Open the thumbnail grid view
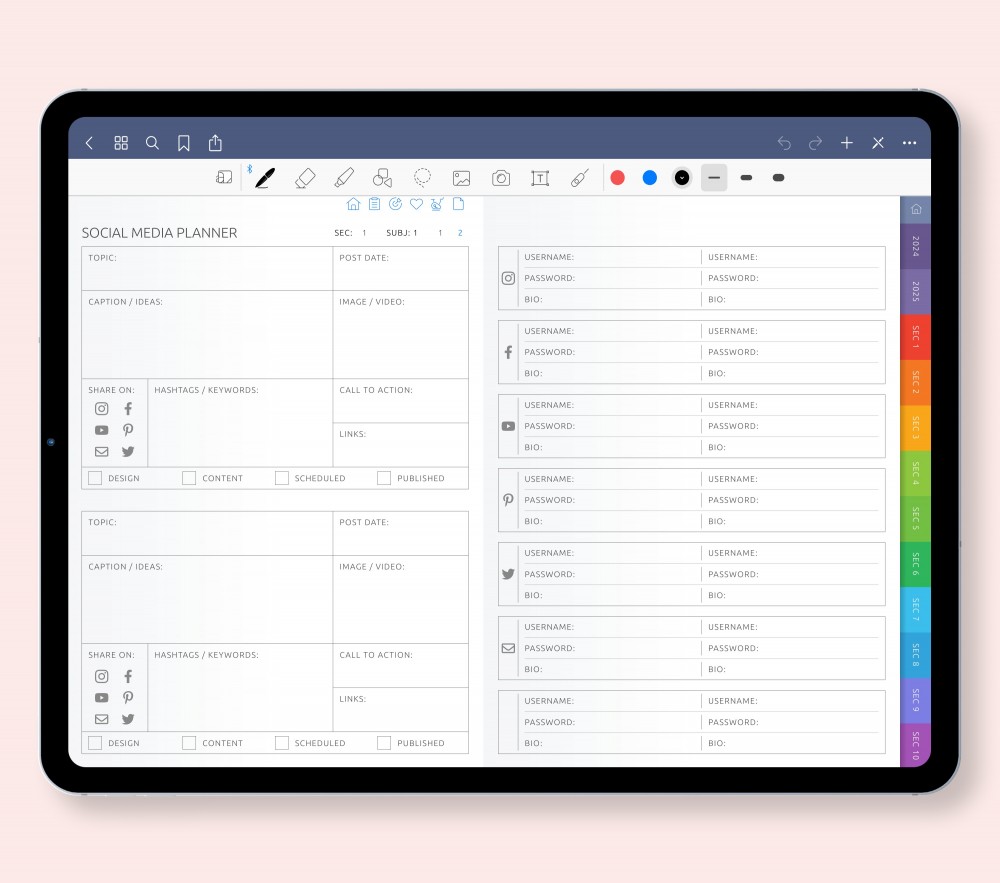The height and width of the screenshot is (883, 1000). (121, 143)
